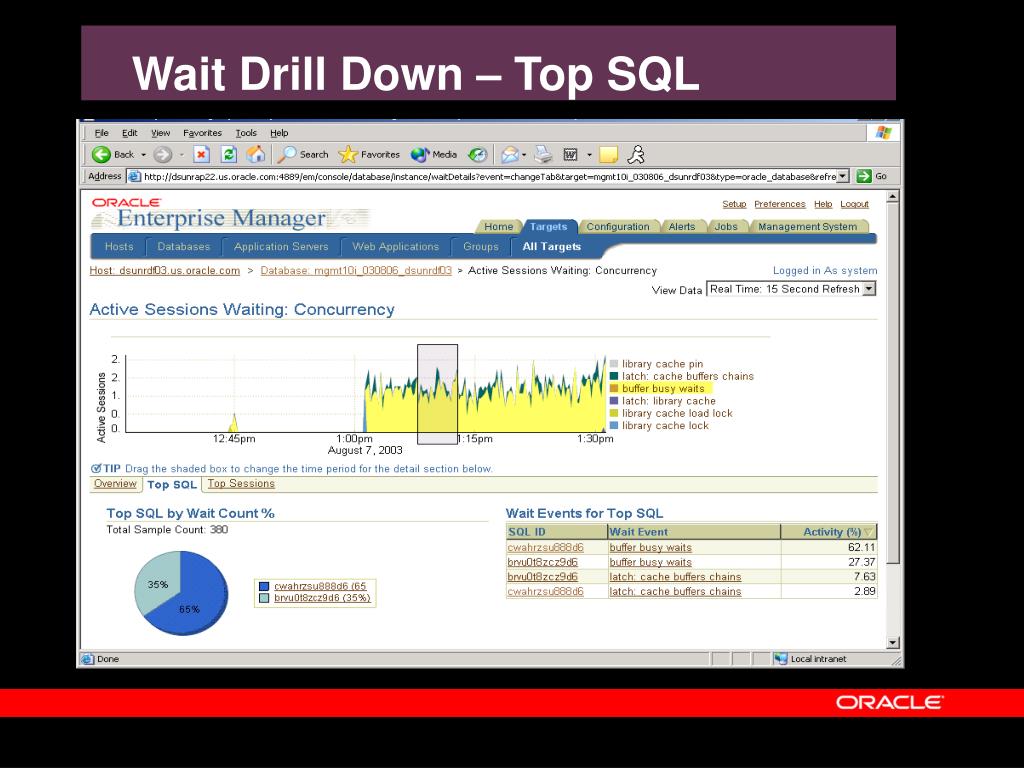
Task: Click the Logout link
Action: (x=854, y=204)
